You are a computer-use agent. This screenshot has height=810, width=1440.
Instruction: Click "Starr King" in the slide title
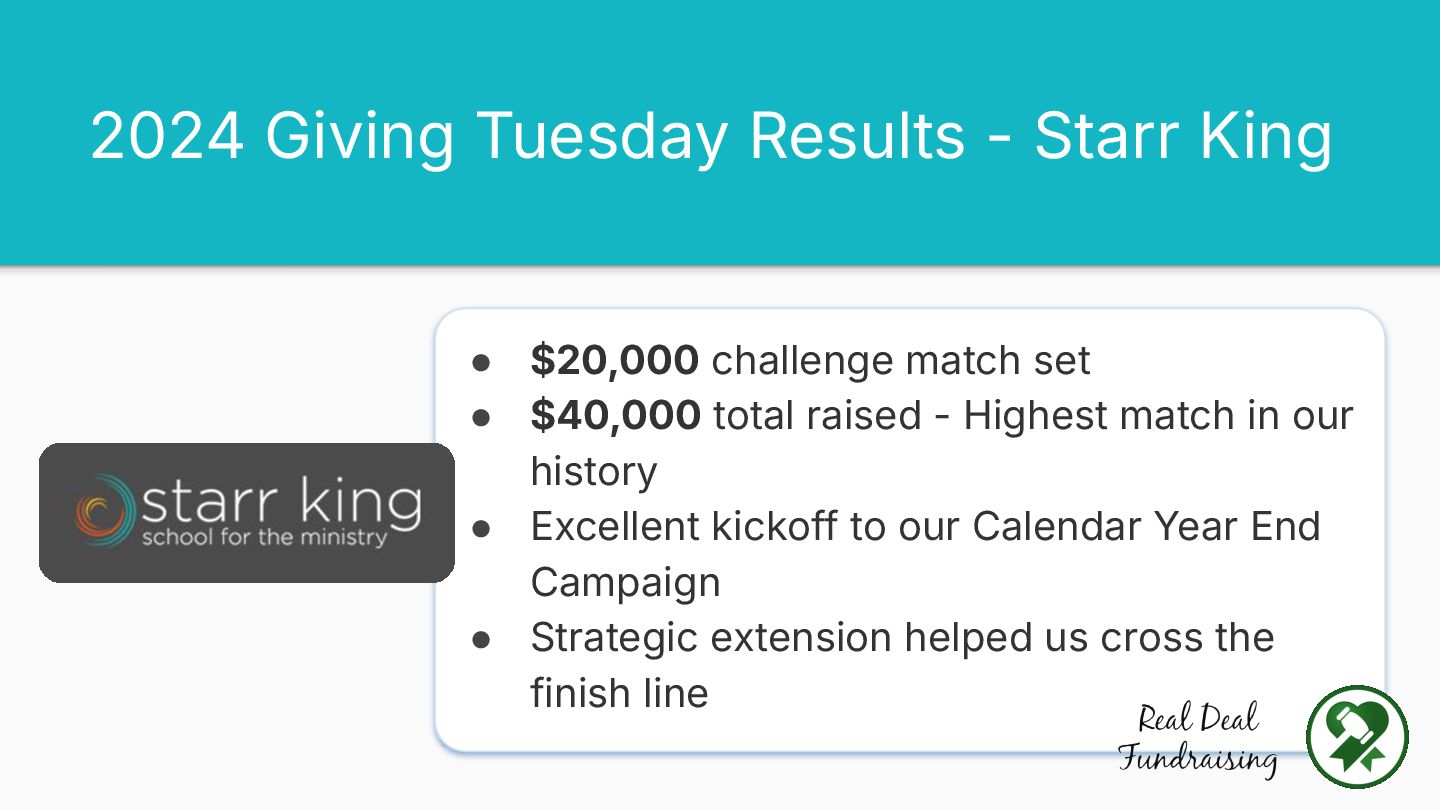[x=1183, y=135]
